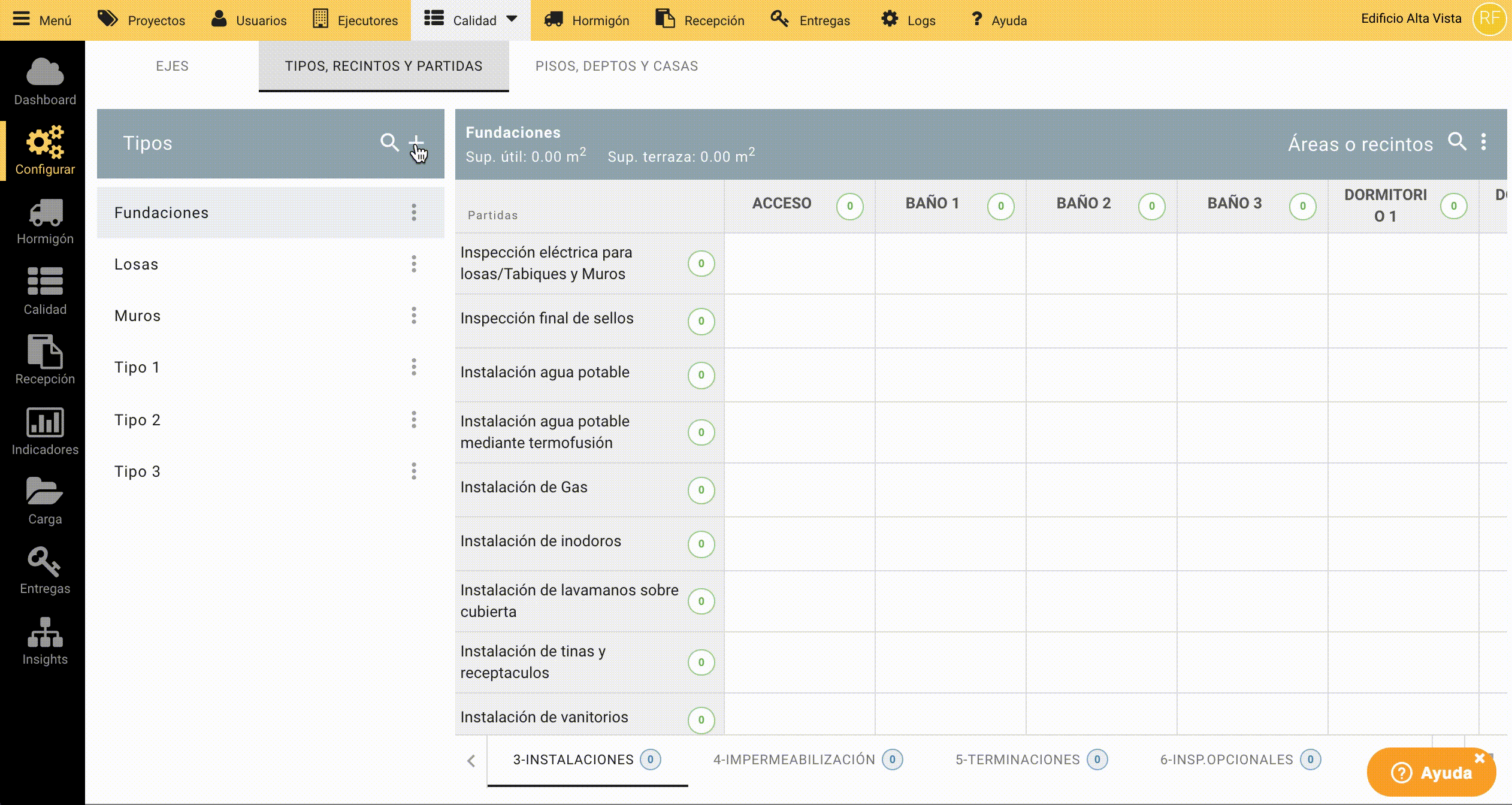Select Muros in the Tipos list

click(x=138, y=316)
